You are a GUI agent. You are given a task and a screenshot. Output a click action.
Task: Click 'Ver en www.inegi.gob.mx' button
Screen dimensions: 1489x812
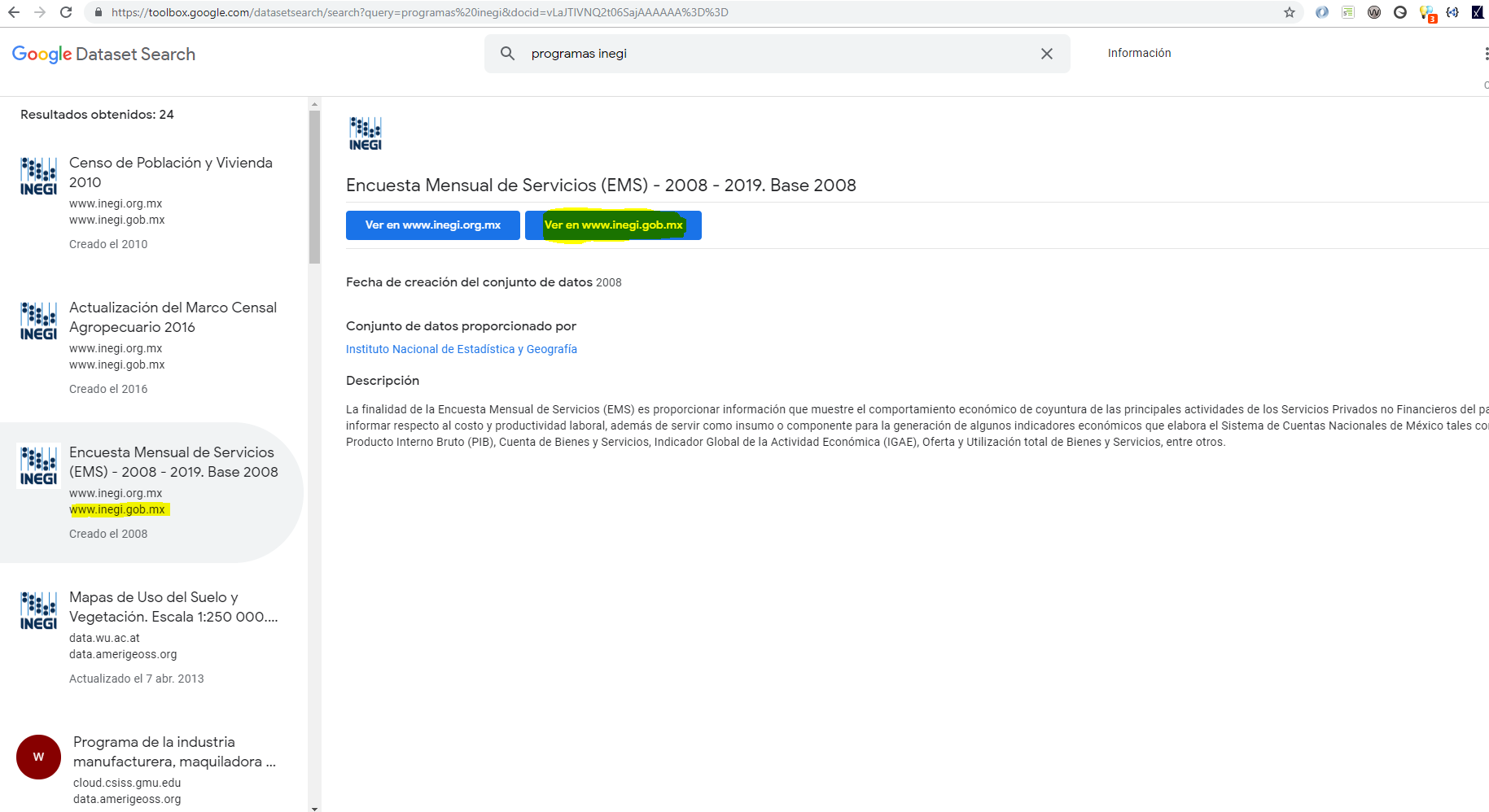point(613,225)
